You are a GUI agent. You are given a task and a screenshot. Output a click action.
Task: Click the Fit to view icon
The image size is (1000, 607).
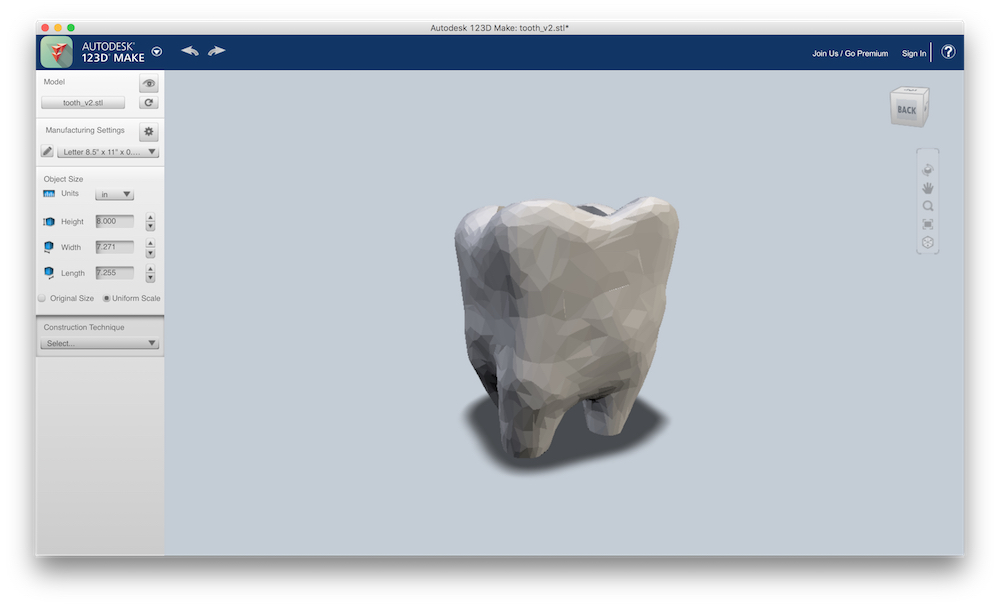928,224
